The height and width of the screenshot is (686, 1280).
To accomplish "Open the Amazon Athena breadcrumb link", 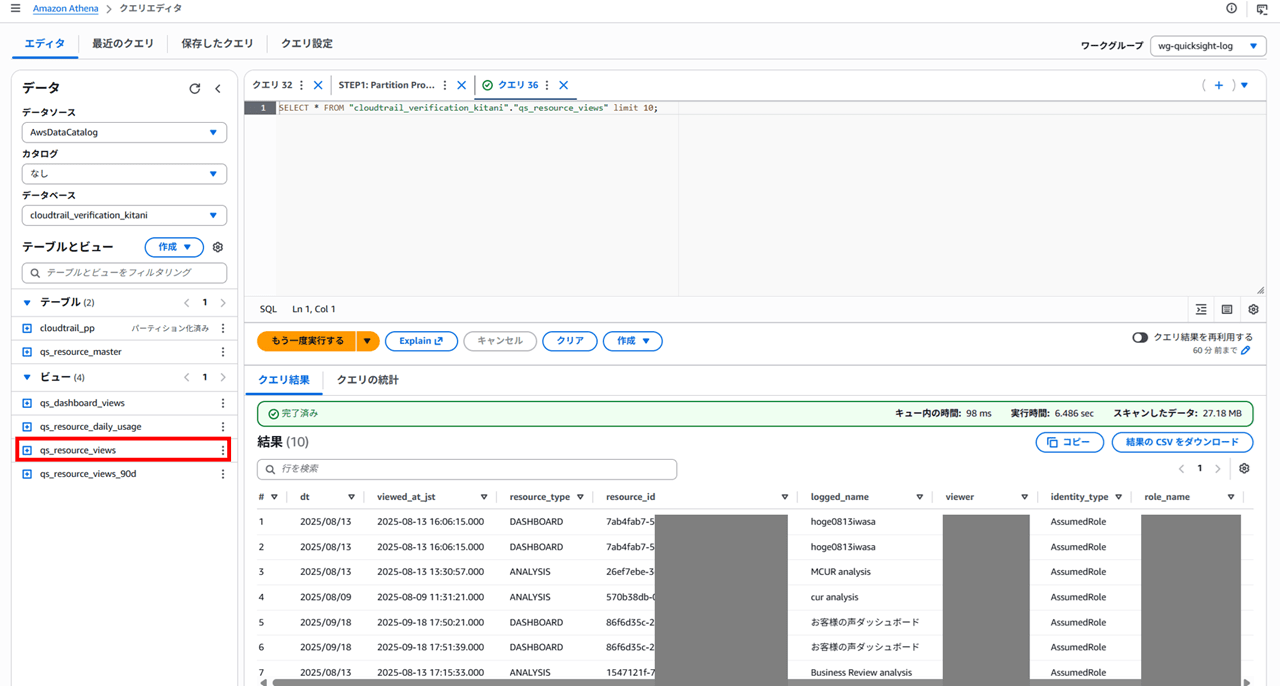I will pyautogui.click(x=66, y=8).
